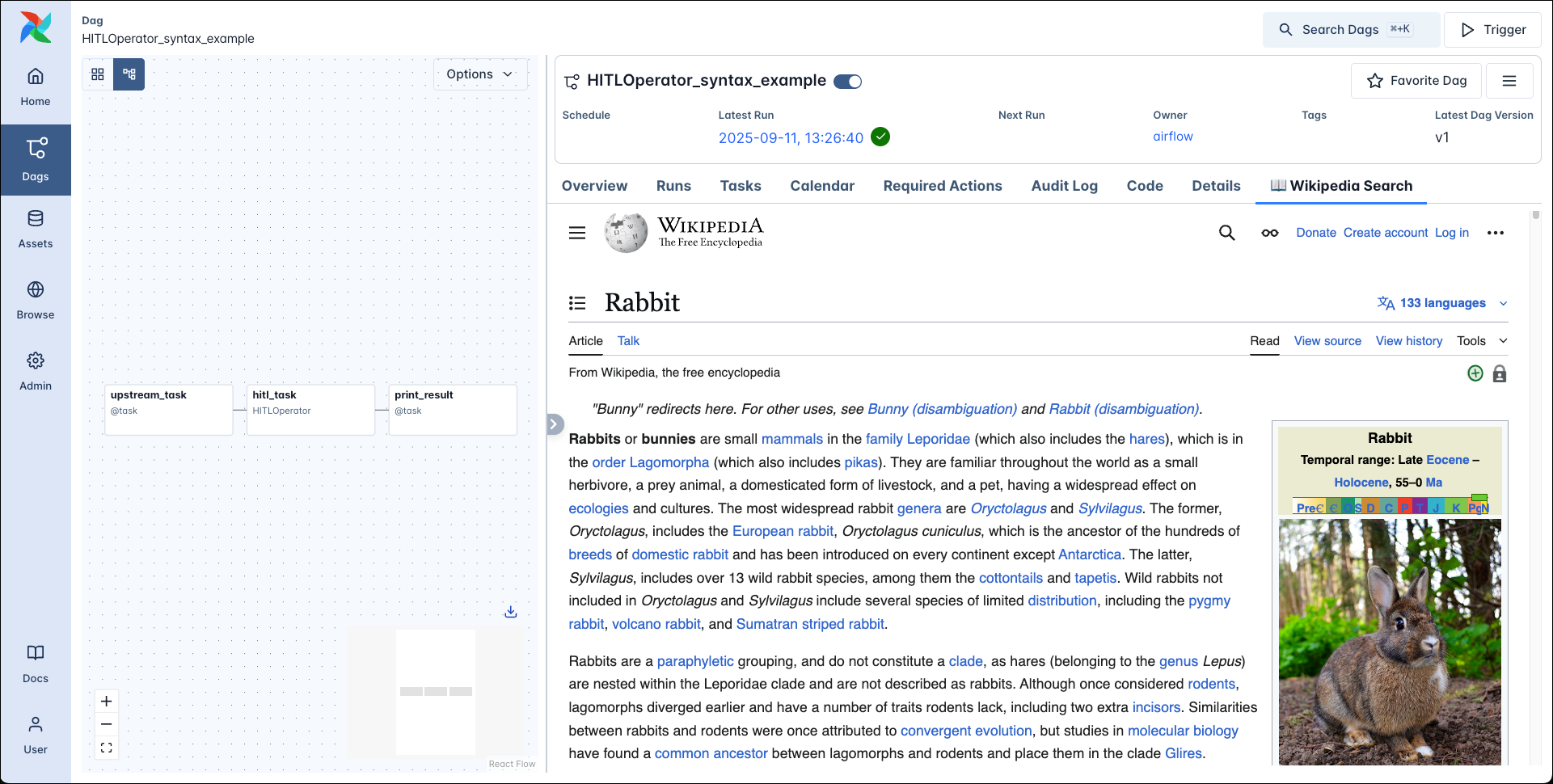1553x784 pixels.
Task: Expand the Options dropdown
Action: 480,74
